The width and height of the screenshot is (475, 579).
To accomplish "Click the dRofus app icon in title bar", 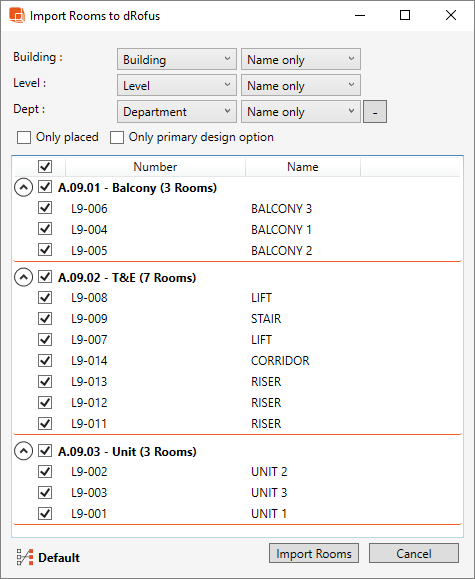I will 17,16.
